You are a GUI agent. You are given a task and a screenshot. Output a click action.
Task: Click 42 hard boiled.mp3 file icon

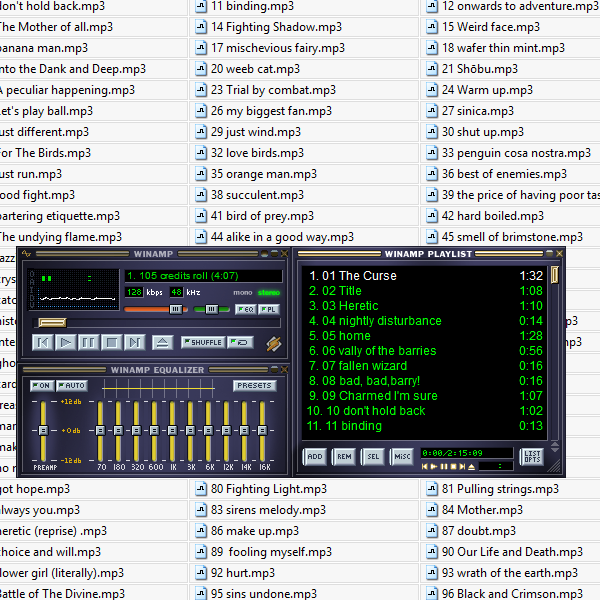(x=432, y=216)
